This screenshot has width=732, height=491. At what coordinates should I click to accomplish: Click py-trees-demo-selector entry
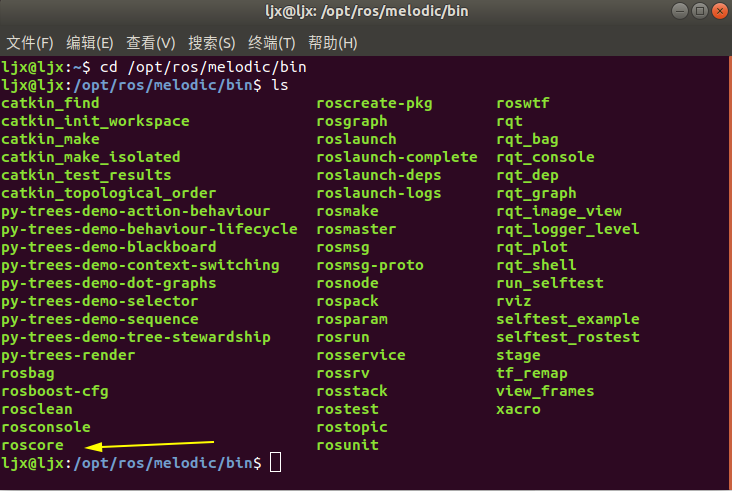[100, 302]
